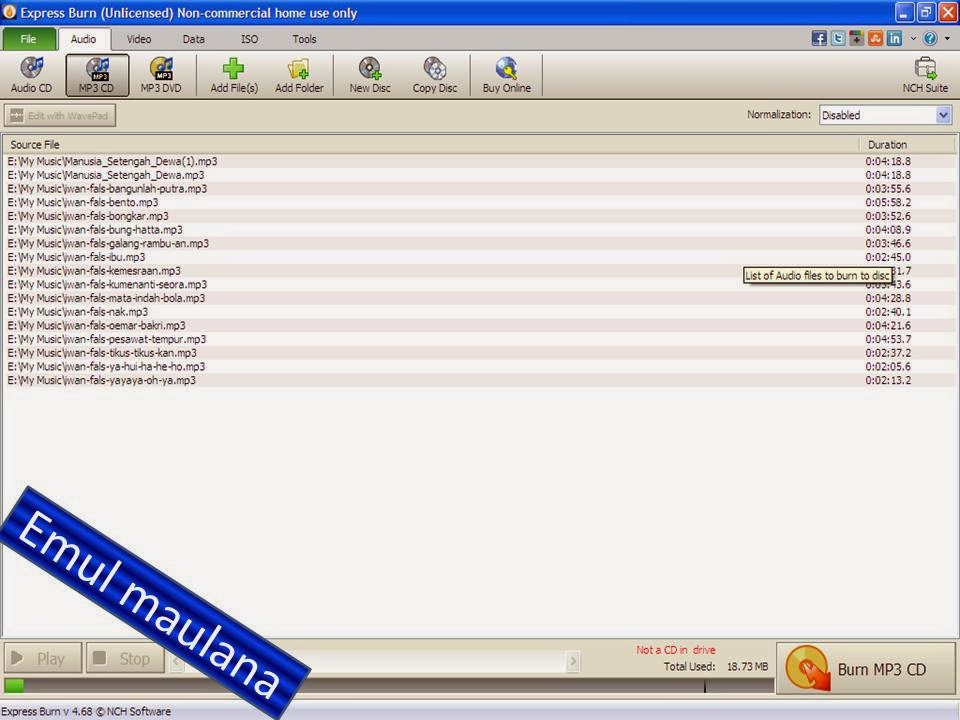Launch the NCH Suite icon

[x=925, y=73]
